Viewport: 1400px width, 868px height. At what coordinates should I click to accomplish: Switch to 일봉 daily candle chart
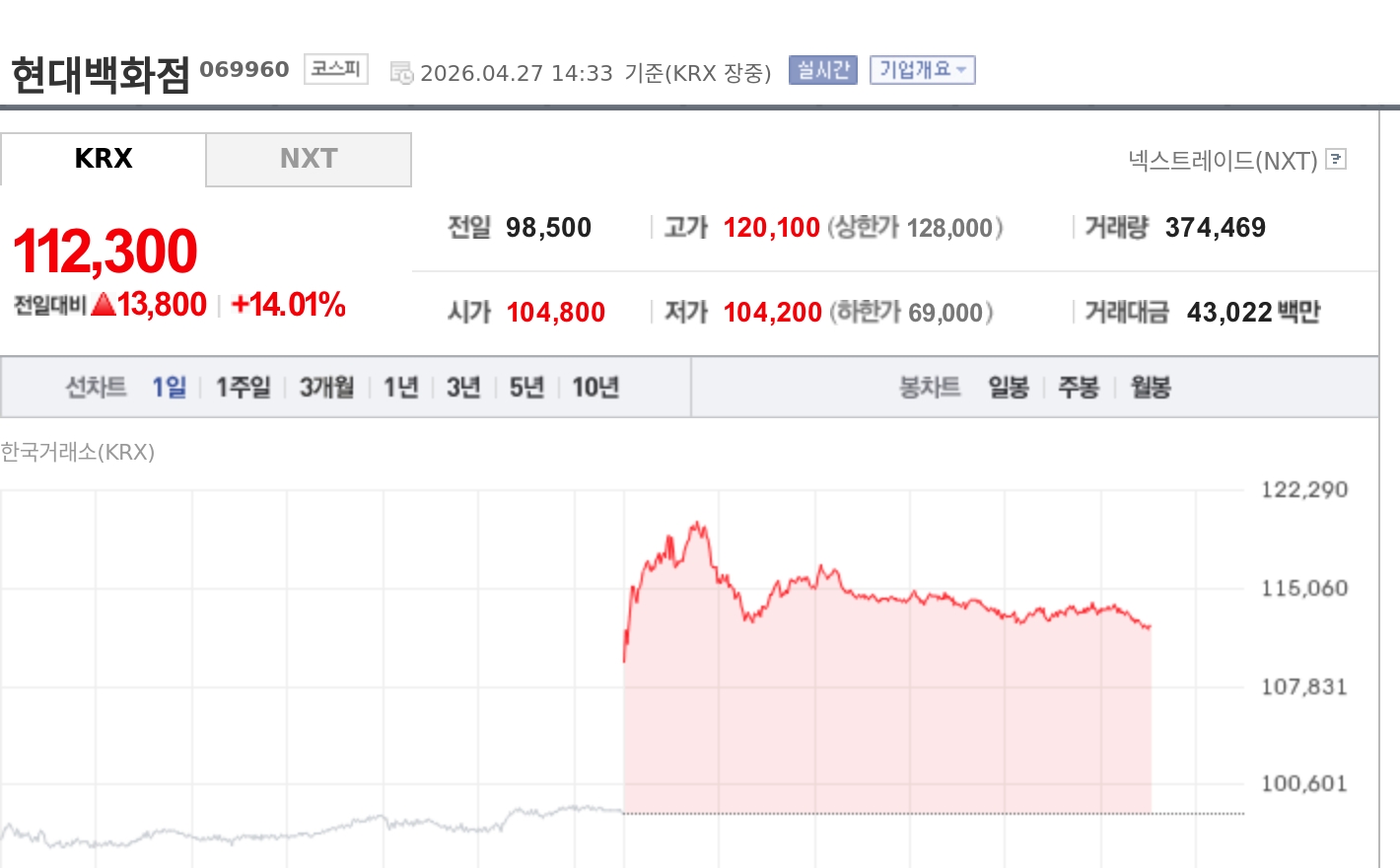(x=1009, y=387)
